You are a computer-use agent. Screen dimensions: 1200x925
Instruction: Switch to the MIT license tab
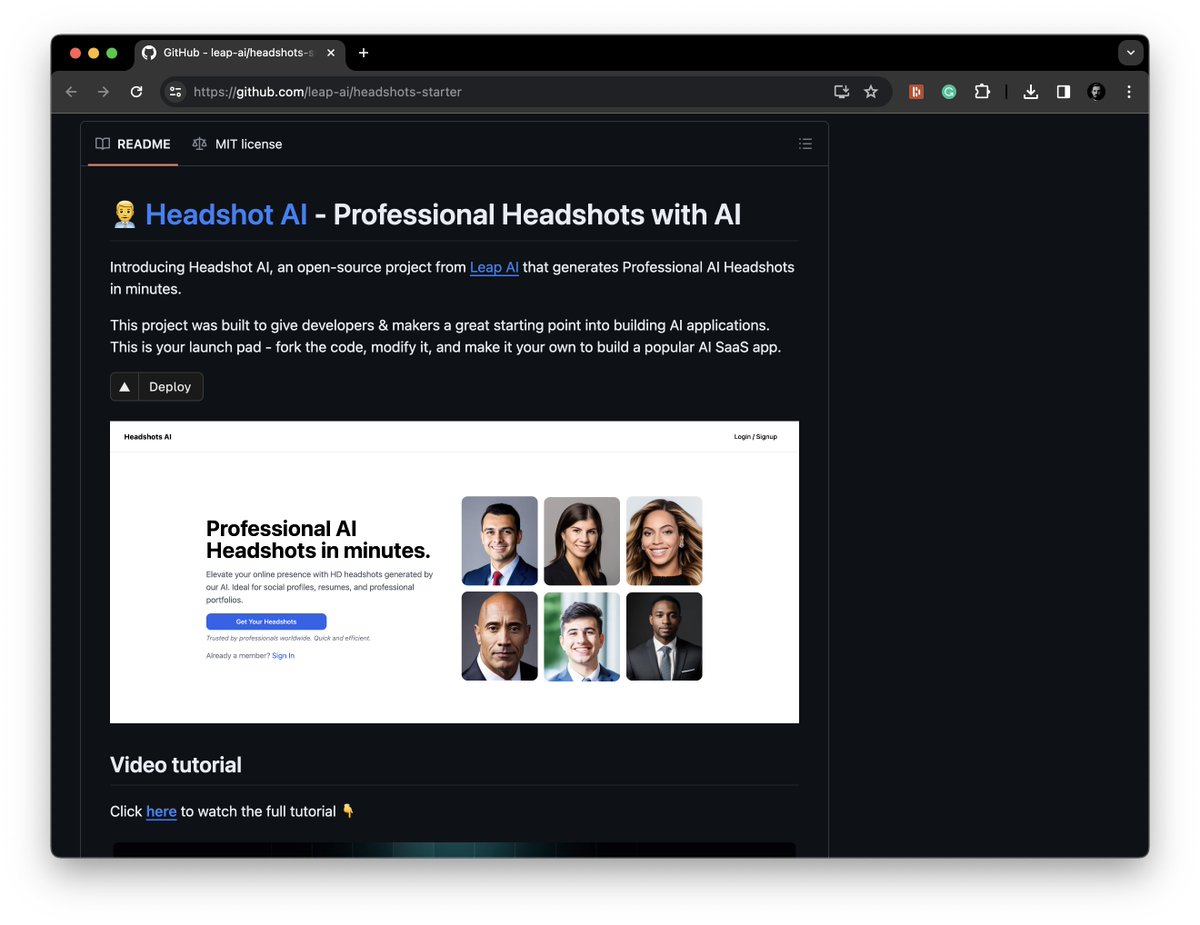tap(237, 144)
